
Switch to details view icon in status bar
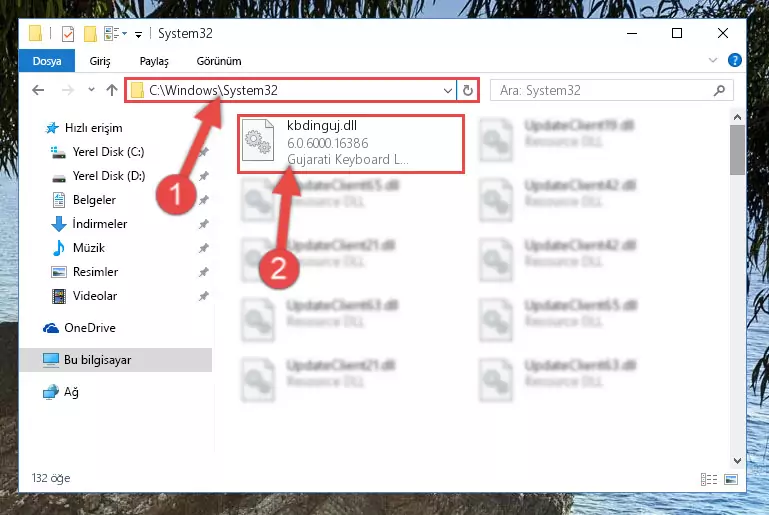709,479
